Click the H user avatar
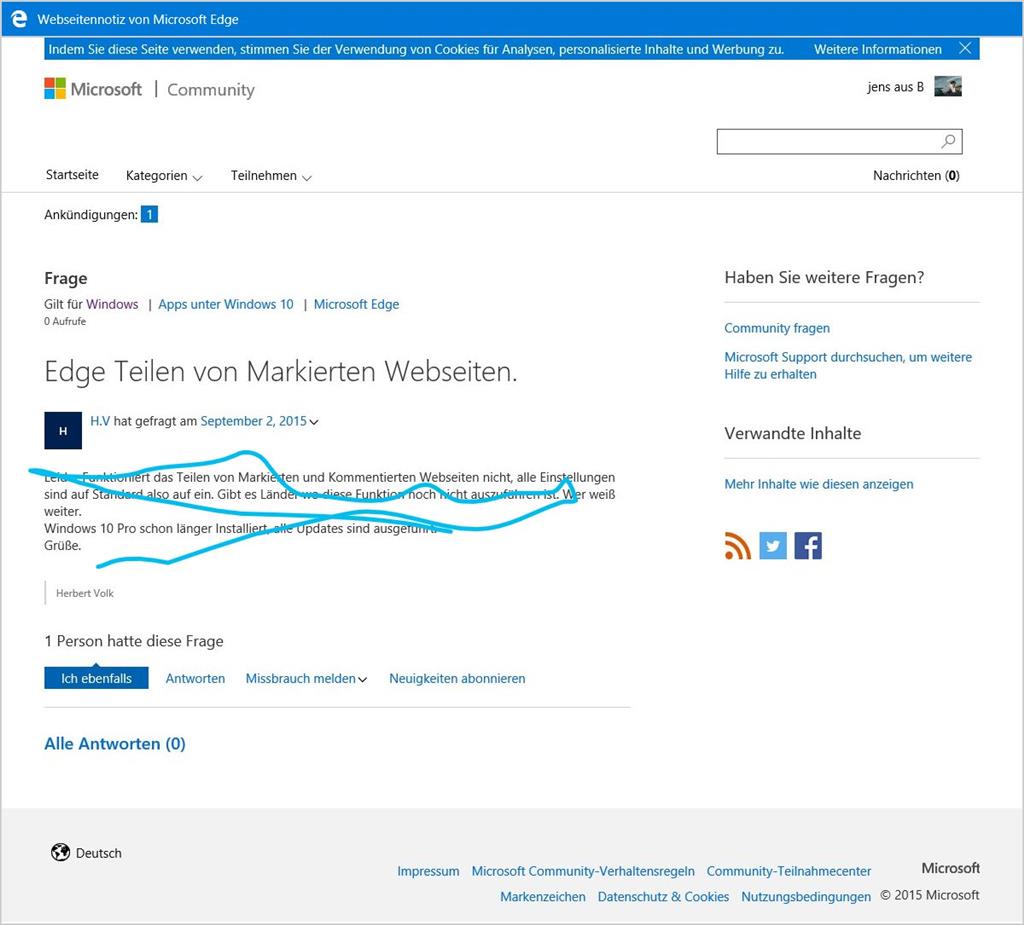Viewport: 1024px width, 925px height. pyautogui.click(x=63, y=430)
